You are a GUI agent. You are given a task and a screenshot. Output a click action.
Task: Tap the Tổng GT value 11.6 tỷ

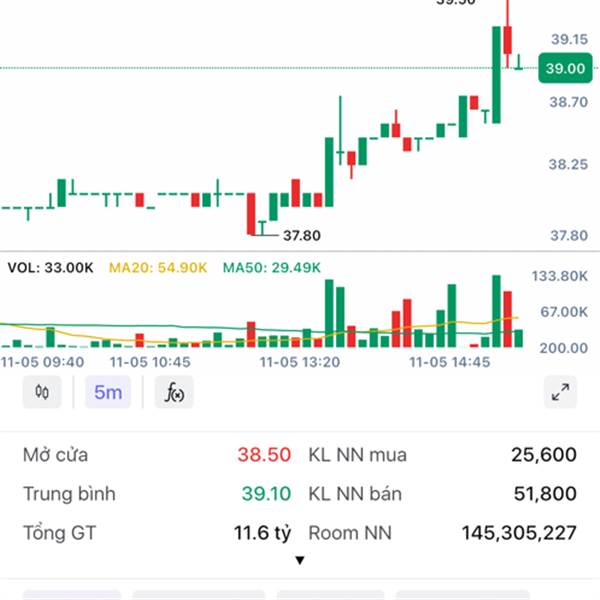(x=262, y=533)
